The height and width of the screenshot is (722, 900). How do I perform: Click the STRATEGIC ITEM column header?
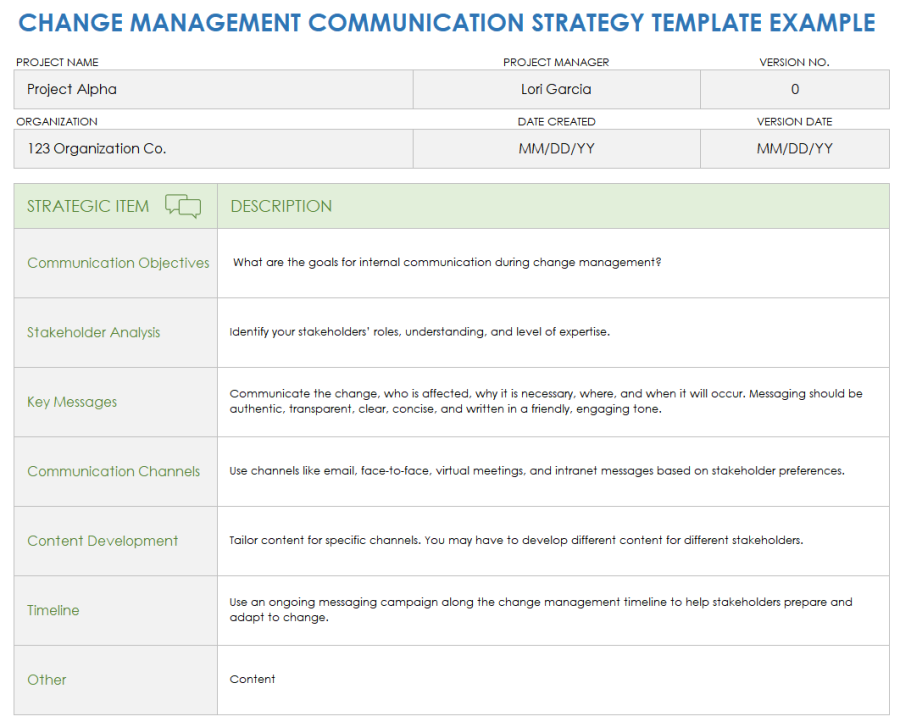click(x=87, y=205)
